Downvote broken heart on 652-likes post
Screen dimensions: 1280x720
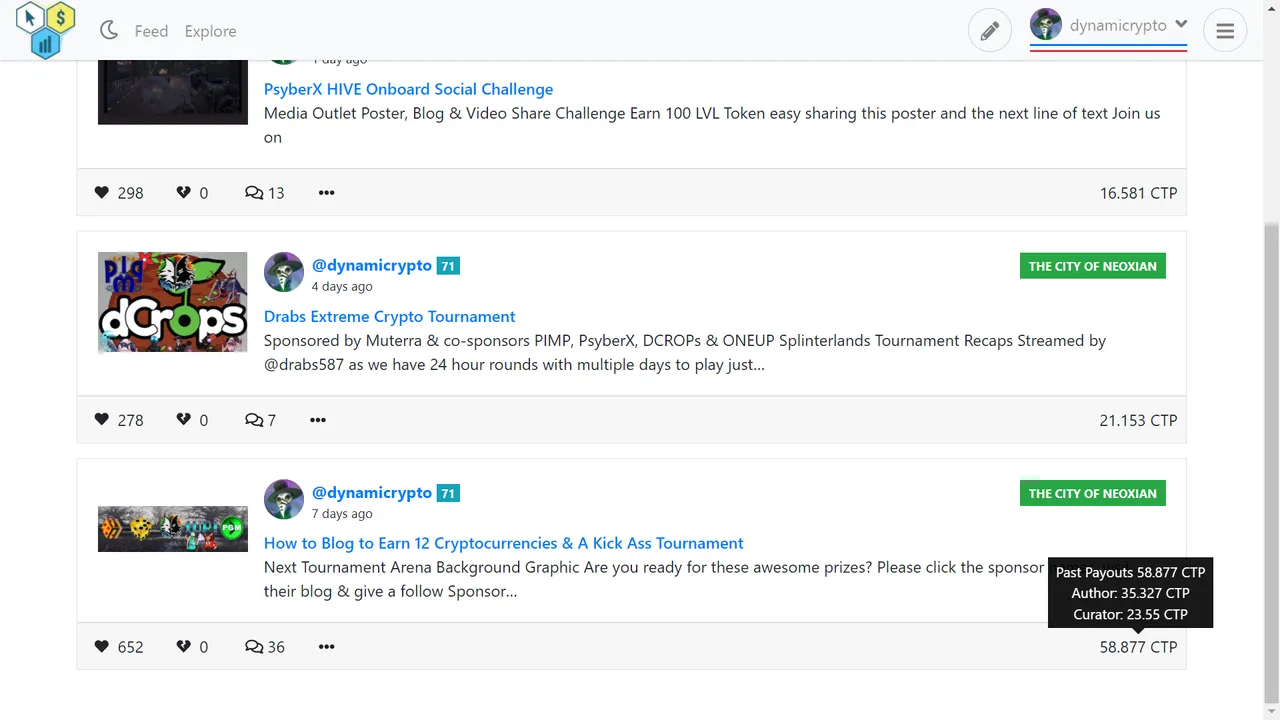[184, 646]
